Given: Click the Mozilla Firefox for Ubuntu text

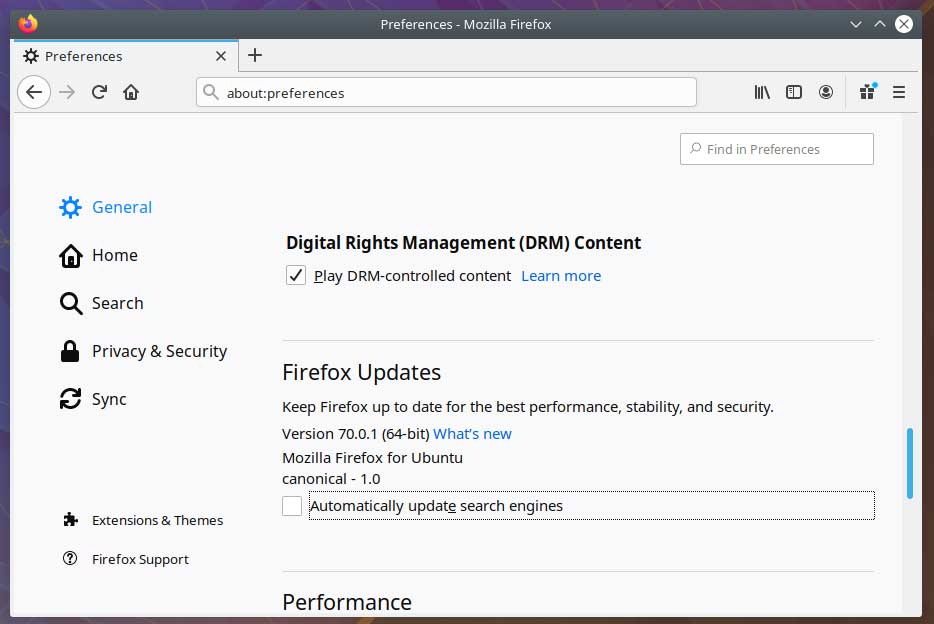Looking at the screenshot, I should (372, 457).
